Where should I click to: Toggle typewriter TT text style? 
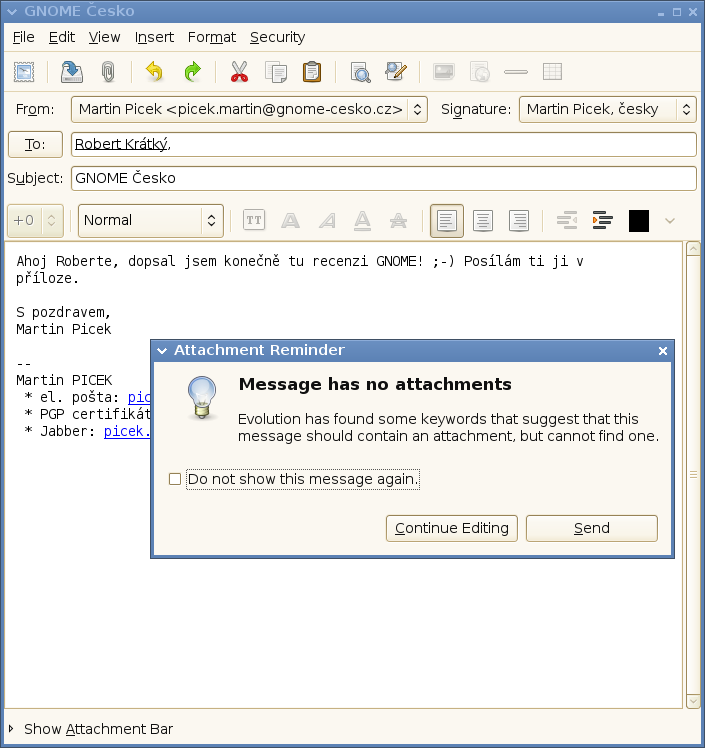pyautogui.click(x=254, y=220)
